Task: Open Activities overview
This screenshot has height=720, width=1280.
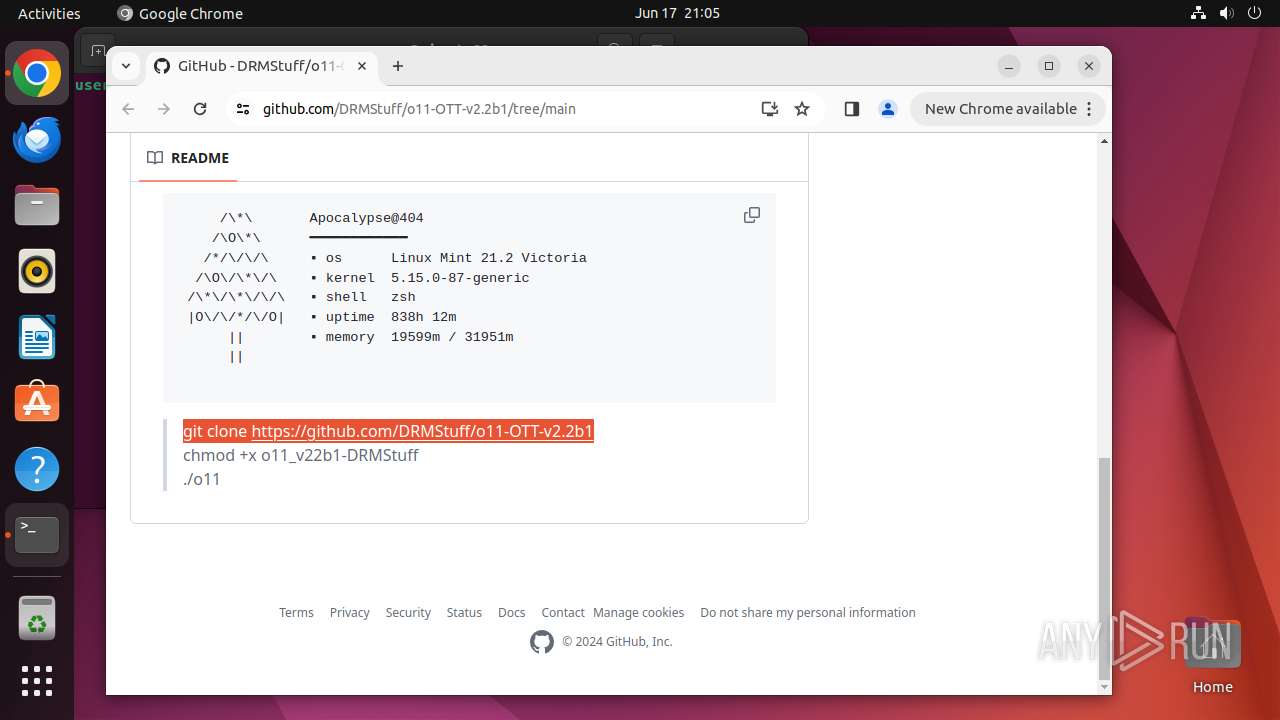Action: click(x=49, y=13)
